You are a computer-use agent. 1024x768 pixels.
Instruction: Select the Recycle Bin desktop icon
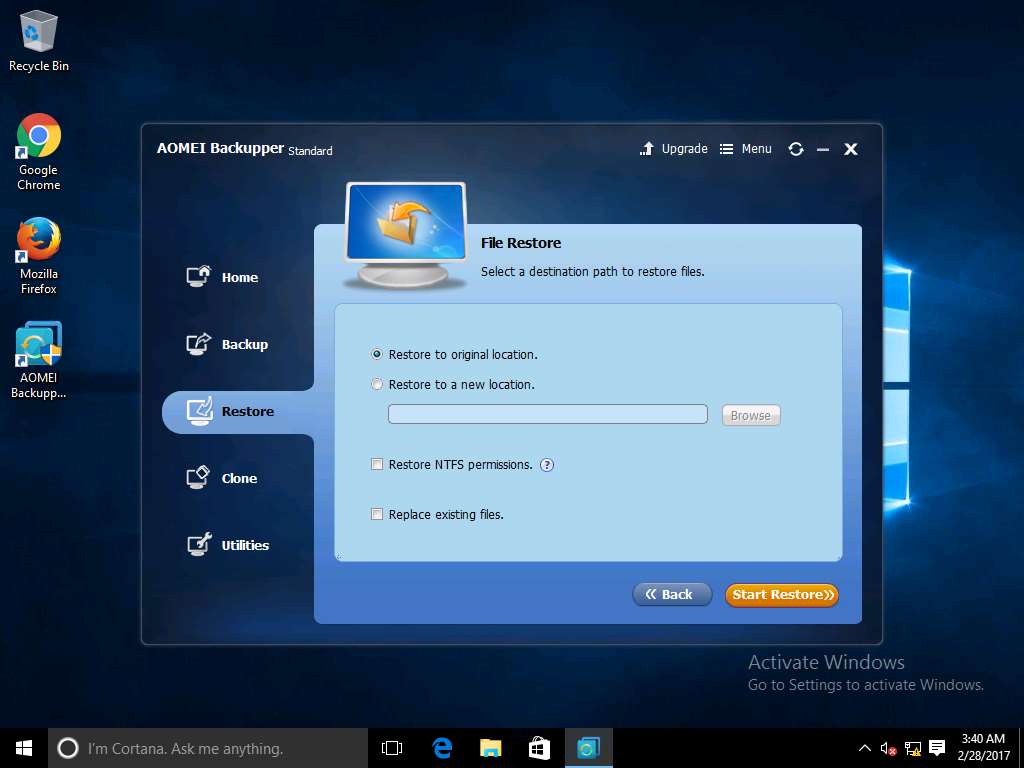pyautogui.click(x=39, y=40)
